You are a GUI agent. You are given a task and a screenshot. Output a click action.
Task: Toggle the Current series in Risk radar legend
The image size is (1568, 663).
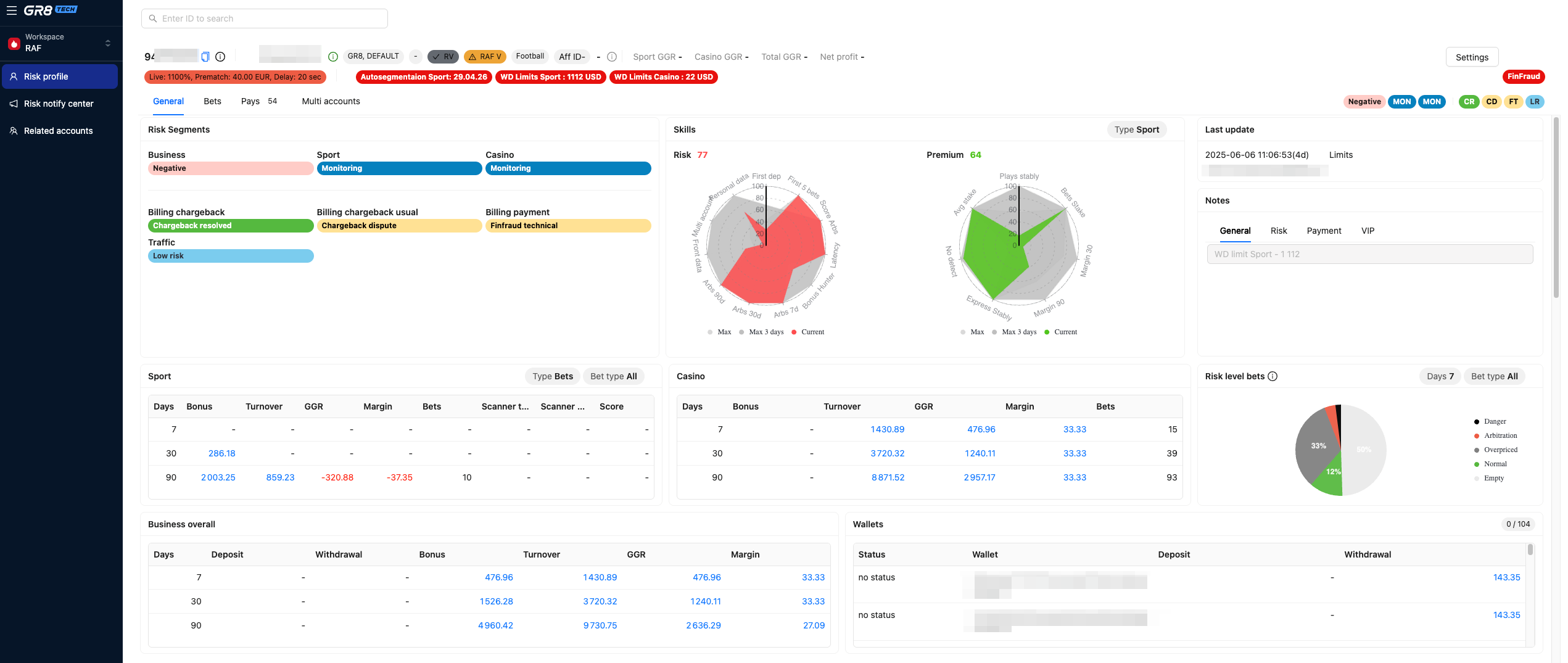[x=807, y=332]
